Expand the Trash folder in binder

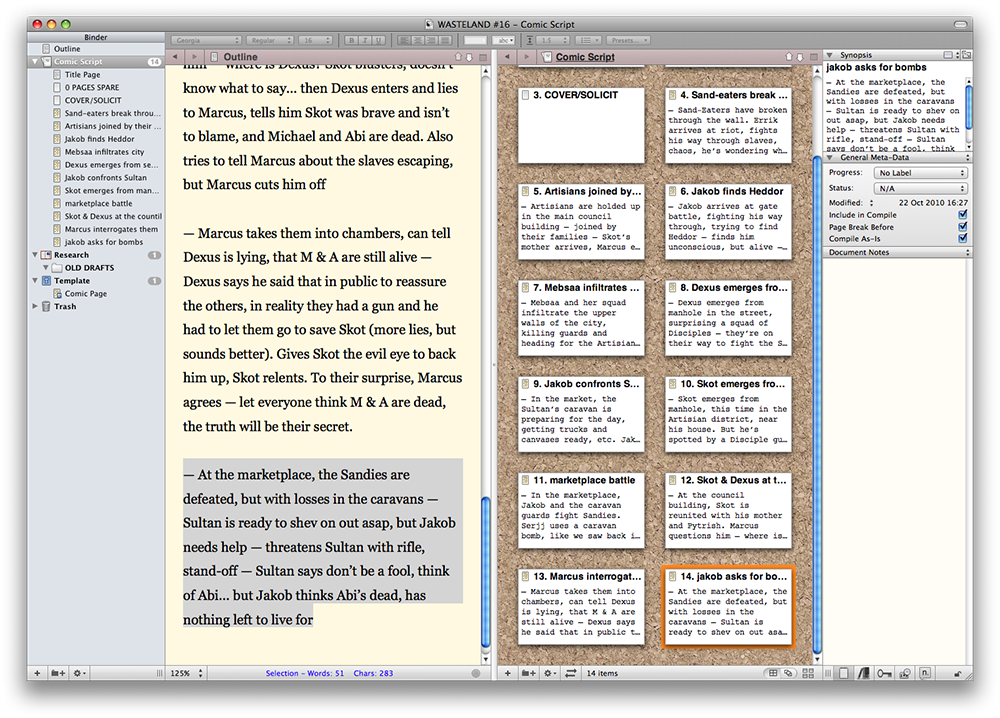36,307
